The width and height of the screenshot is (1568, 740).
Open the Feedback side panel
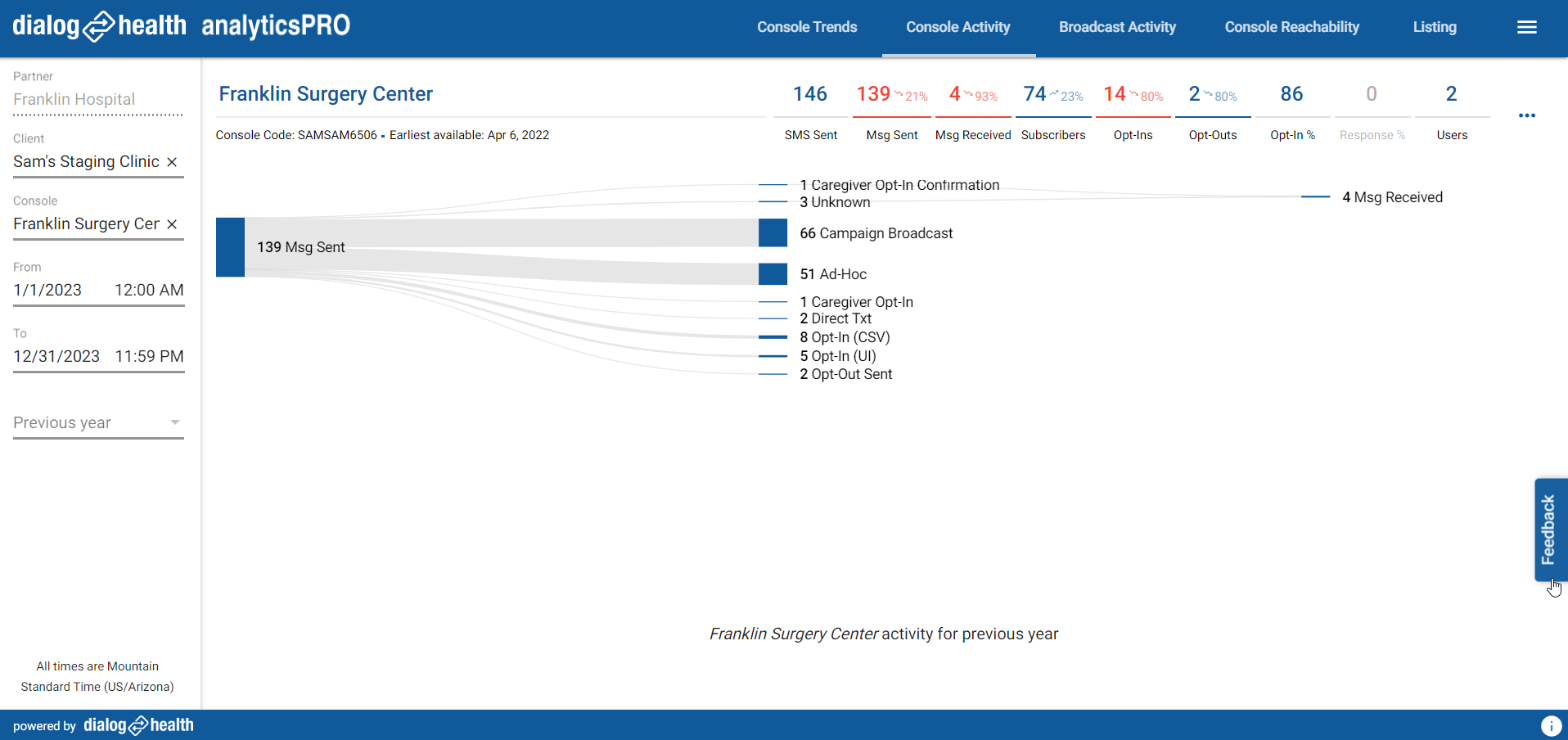click(x=1550, y=530)
